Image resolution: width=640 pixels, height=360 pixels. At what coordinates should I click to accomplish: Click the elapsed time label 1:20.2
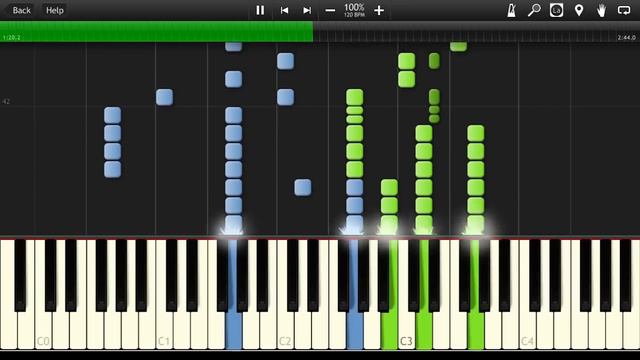point(11,38)
